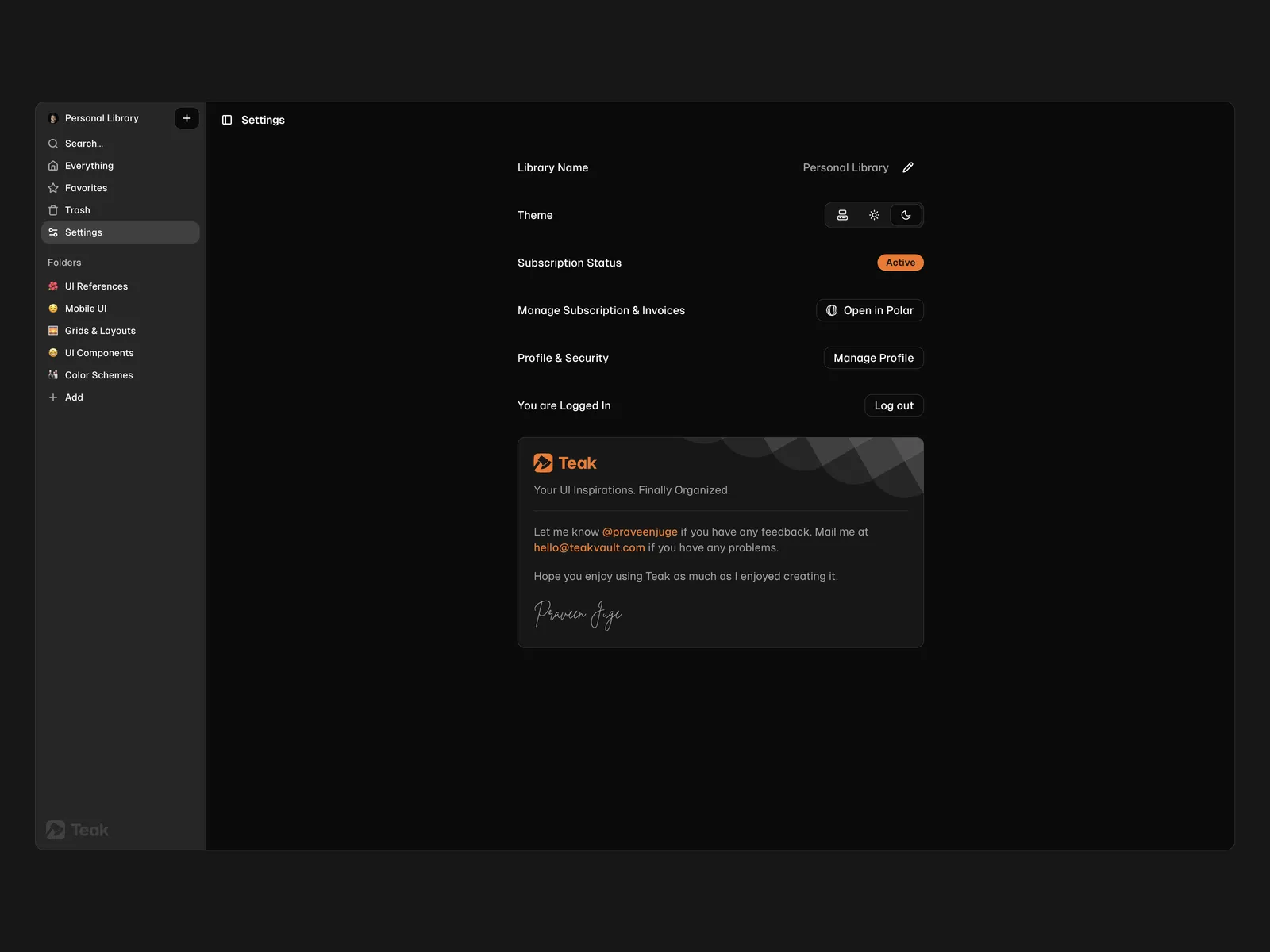This screenshot has height=952, width=1270.
Task: Click the Teak logo in the info card
Action: 565,463
